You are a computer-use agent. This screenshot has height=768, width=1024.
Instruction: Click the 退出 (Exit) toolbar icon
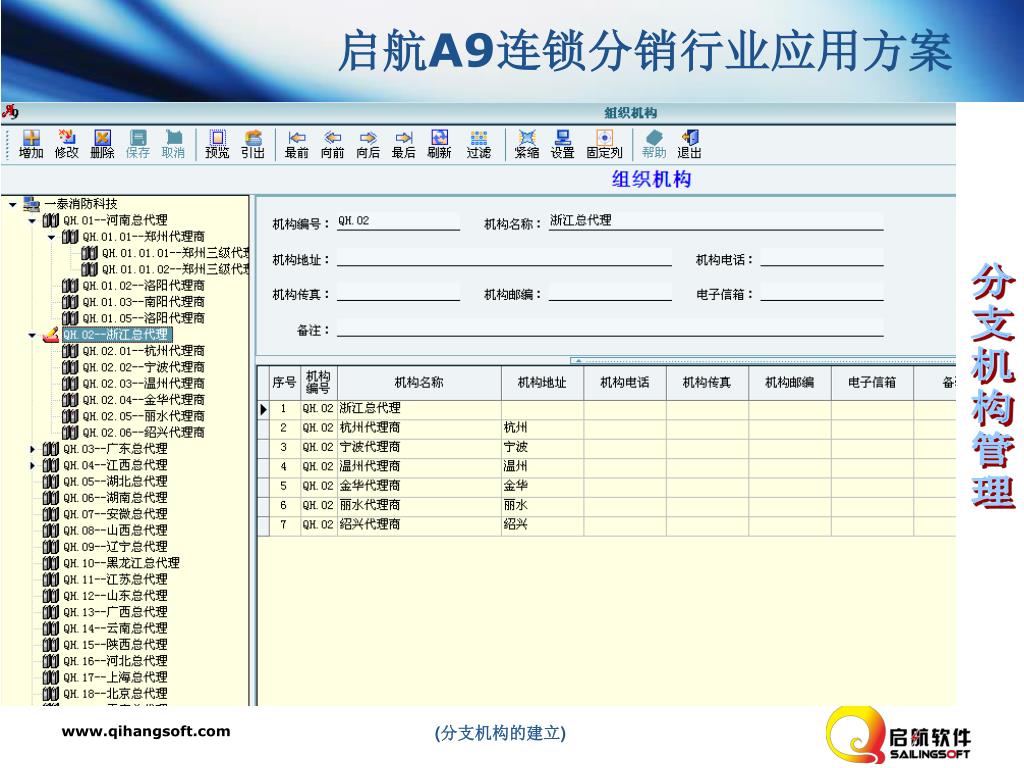pos(690,144)
